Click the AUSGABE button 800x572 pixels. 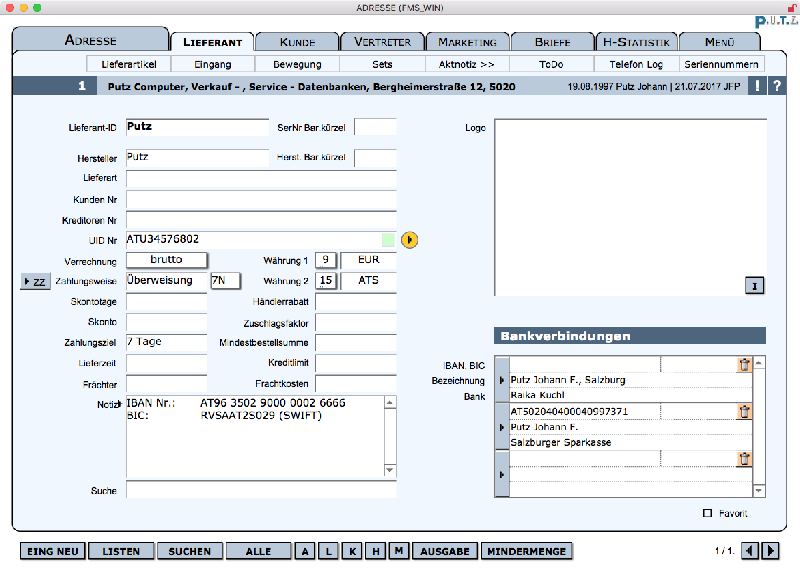tap(445, 551)
